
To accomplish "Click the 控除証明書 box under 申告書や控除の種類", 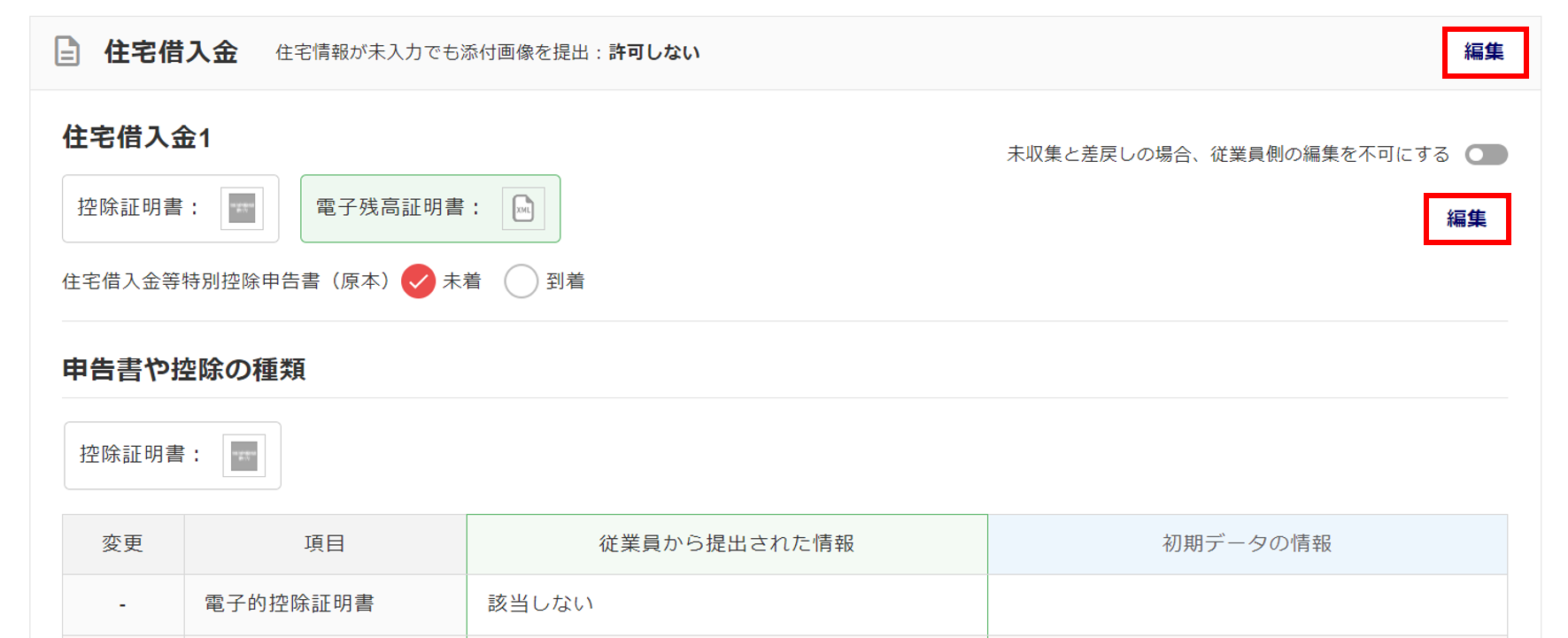I will click(x=173, y=456).
